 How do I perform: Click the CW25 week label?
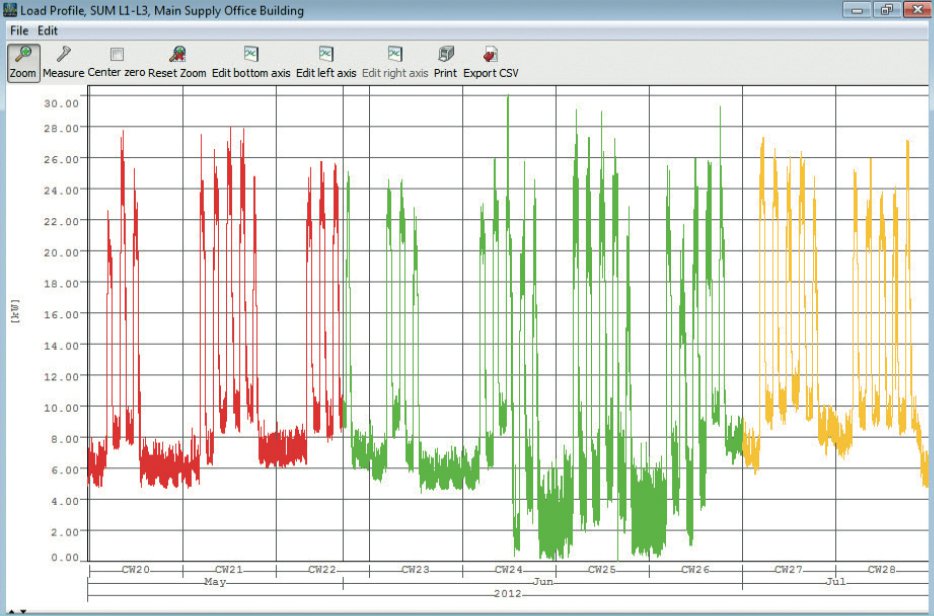click(x=602, y=570)
